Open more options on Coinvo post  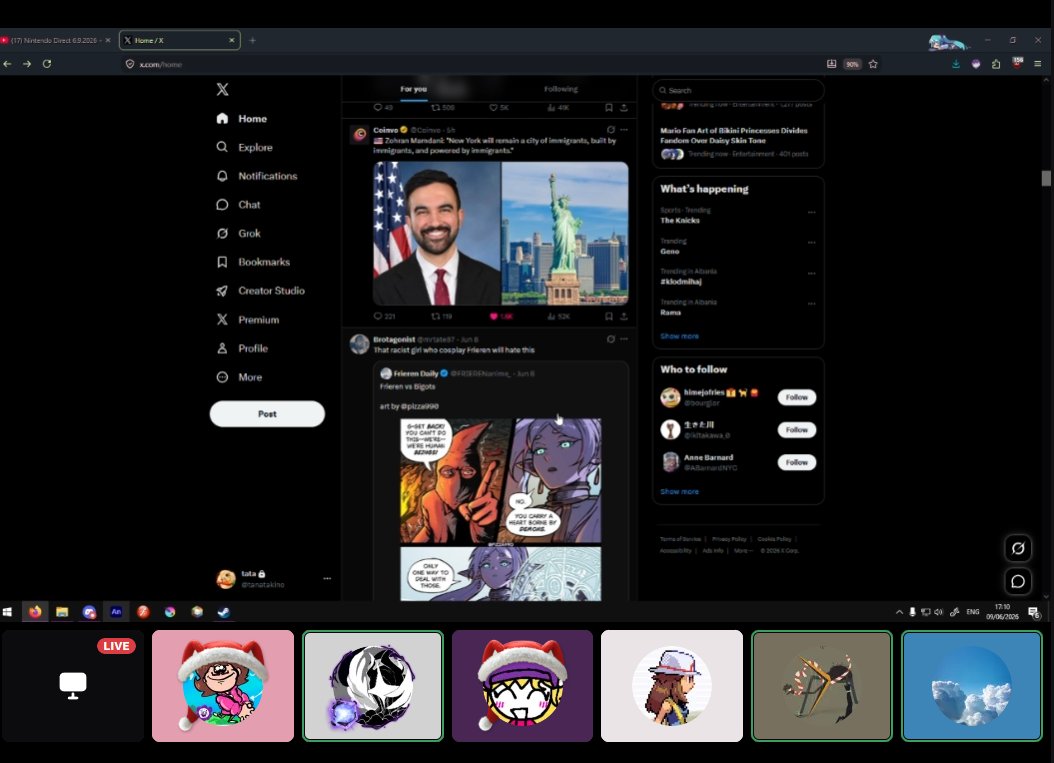[x=624, y=130]
